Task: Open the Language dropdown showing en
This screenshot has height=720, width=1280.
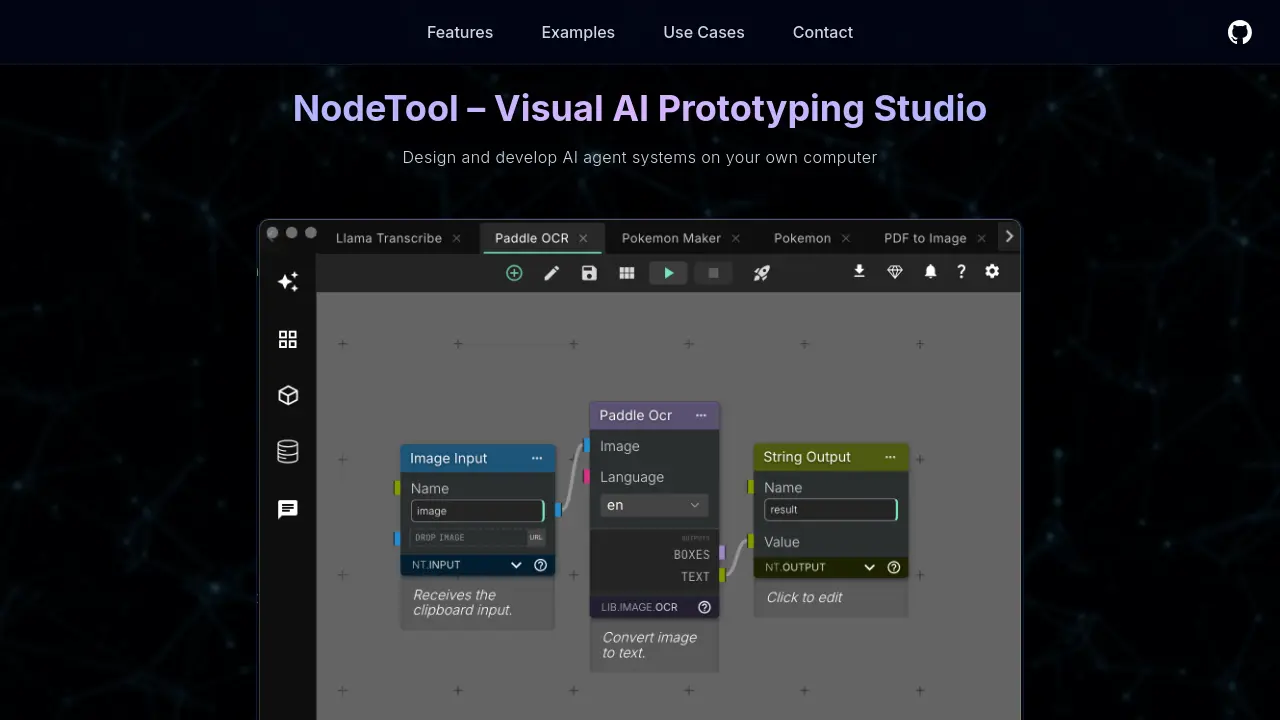Action: [654, 505]
